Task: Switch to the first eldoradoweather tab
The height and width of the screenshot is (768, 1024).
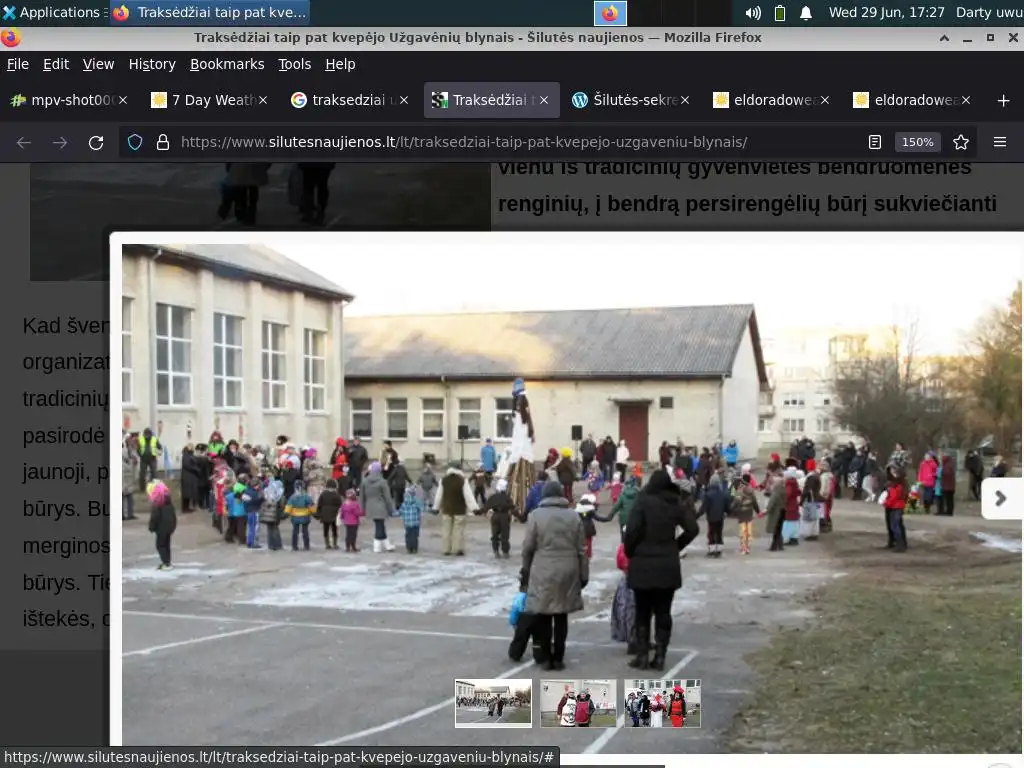Action: pyautogui.click(x=772, y=100)
